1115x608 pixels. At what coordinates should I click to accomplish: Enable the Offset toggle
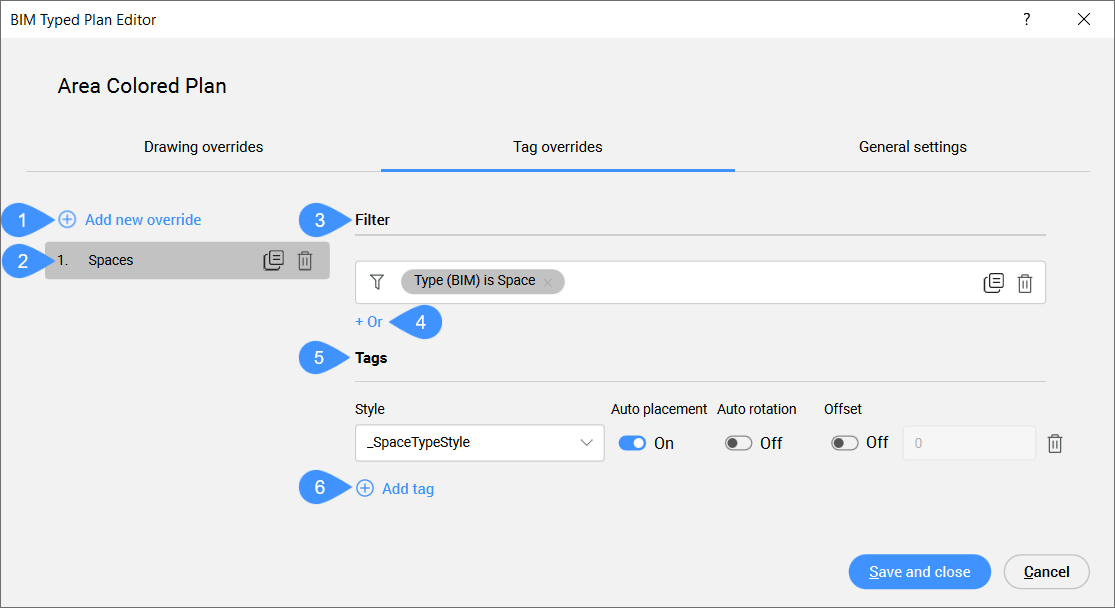point(845,443)
